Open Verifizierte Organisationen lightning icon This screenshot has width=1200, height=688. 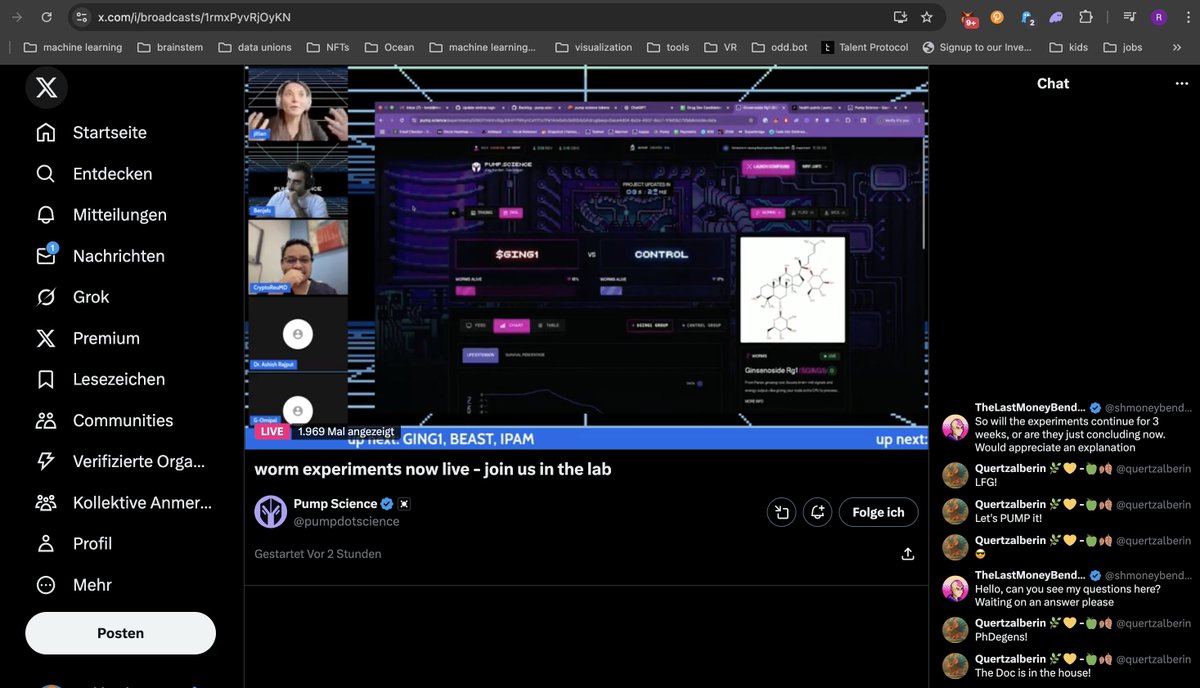click(x=46, y=461)
